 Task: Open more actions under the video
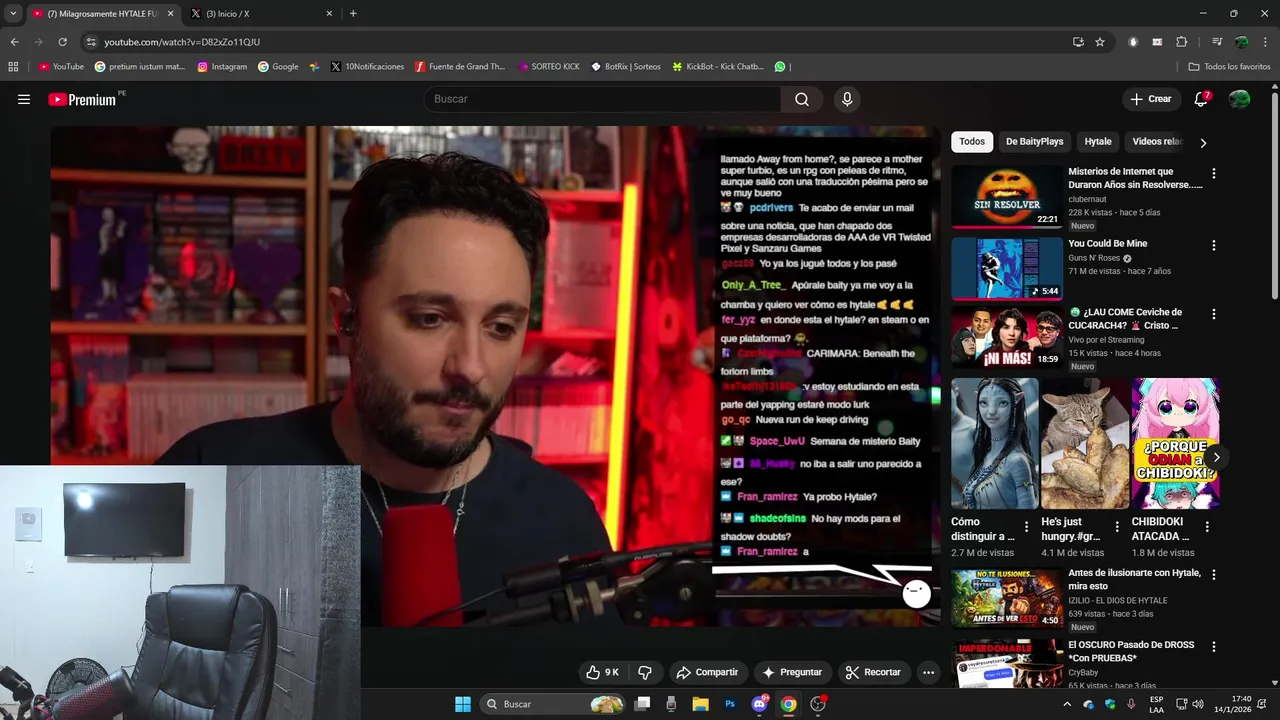(x=928, y=672)
